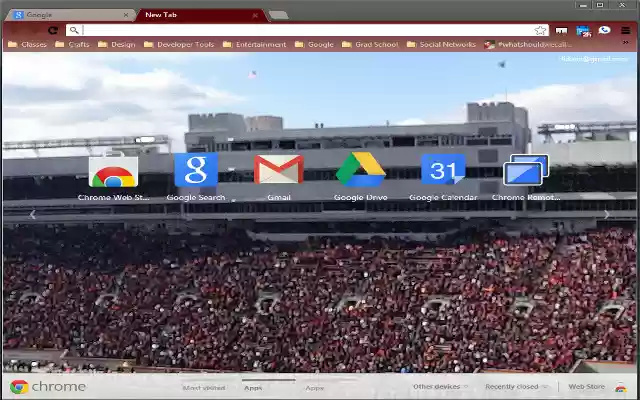Screen dimensions: 640x400
Task: Open the Design bookmark folder
Action: 116,44
